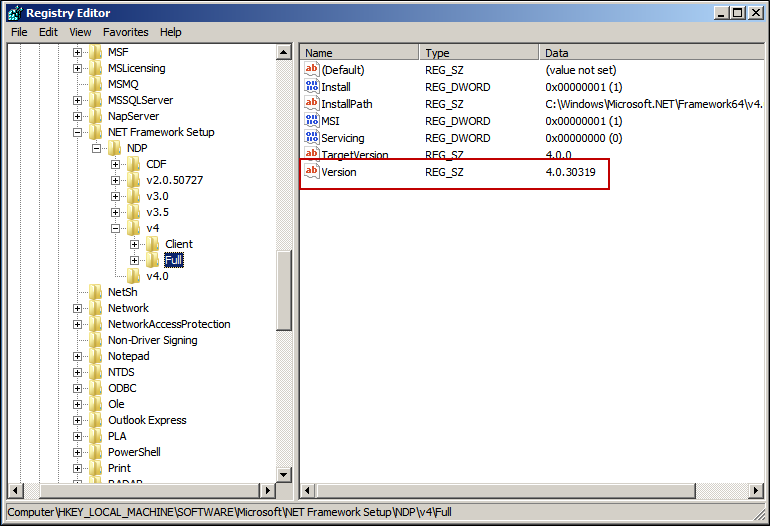Open the View menu

pyautogui.click(x=80, y=32)
